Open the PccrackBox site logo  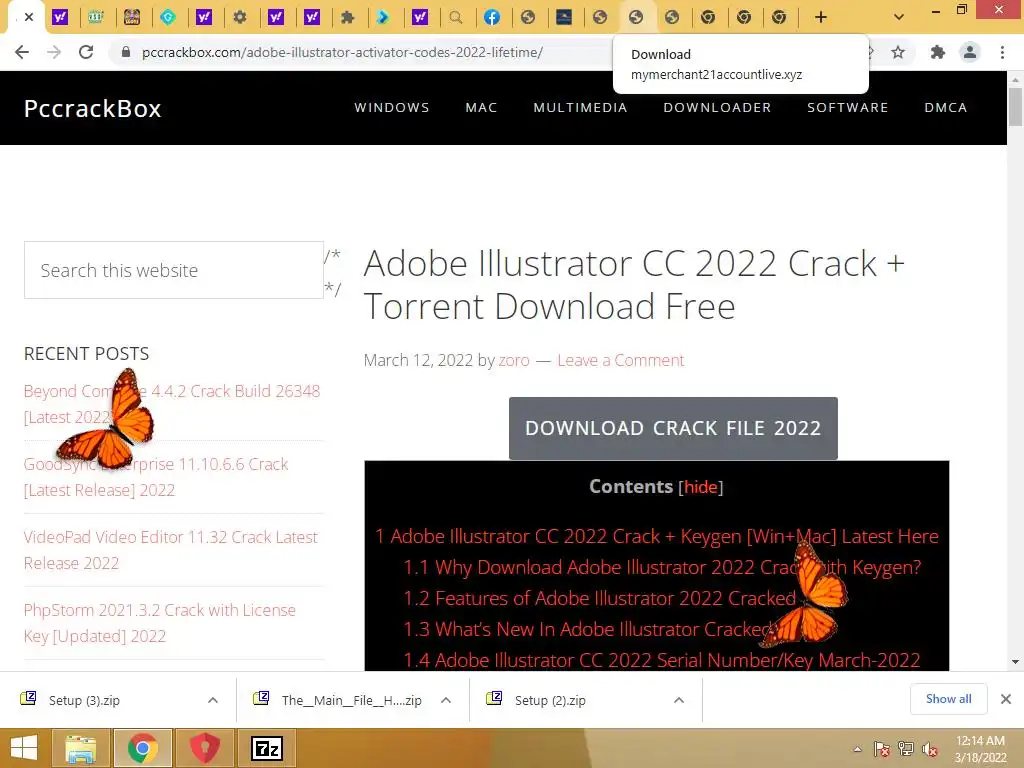[92, 108]
